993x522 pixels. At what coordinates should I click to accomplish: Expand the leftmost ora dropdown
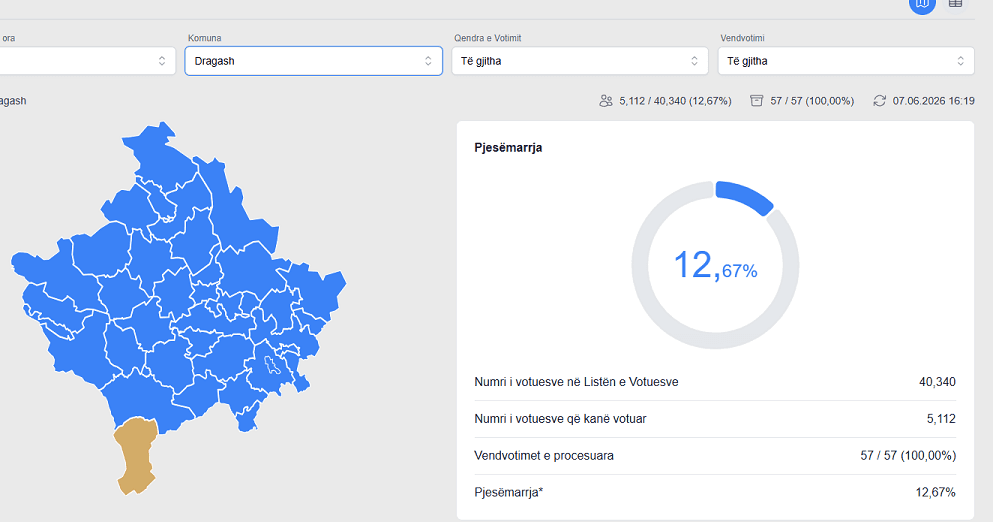pos(87,61)
